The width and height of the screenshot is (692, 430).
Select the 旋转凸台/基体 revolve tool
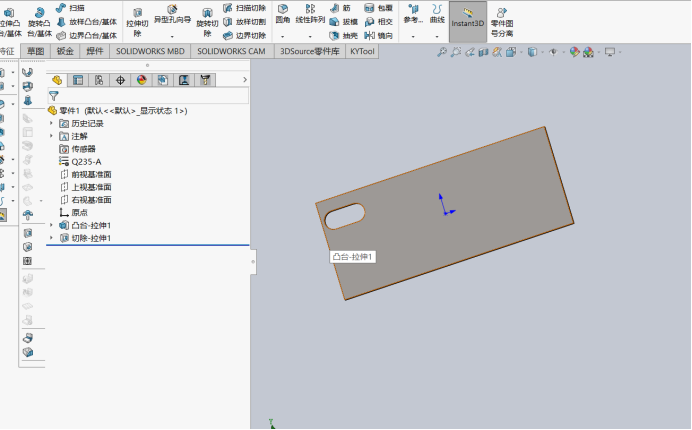coord(39,22)
